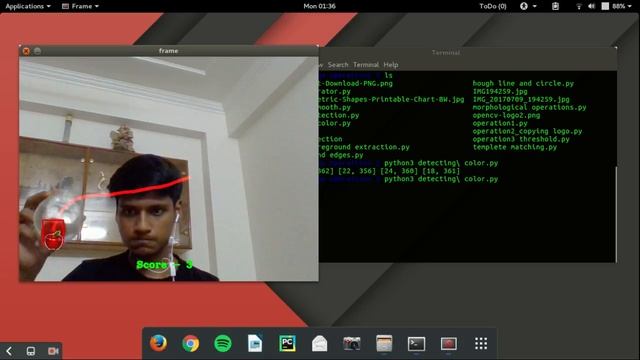Switch to the red frame window icon in dock
The image size is (640, 360).
click(449, 344)
